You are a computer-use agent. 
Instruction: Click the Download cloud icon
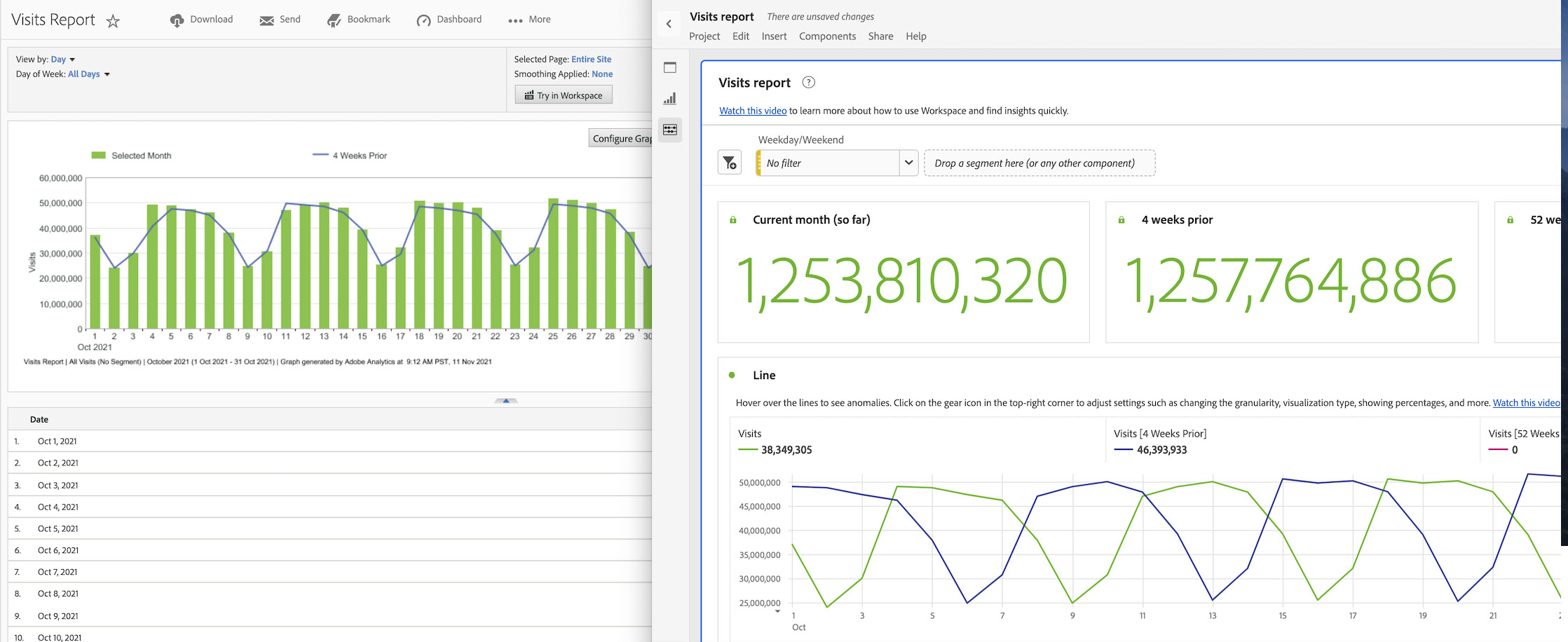177,20
